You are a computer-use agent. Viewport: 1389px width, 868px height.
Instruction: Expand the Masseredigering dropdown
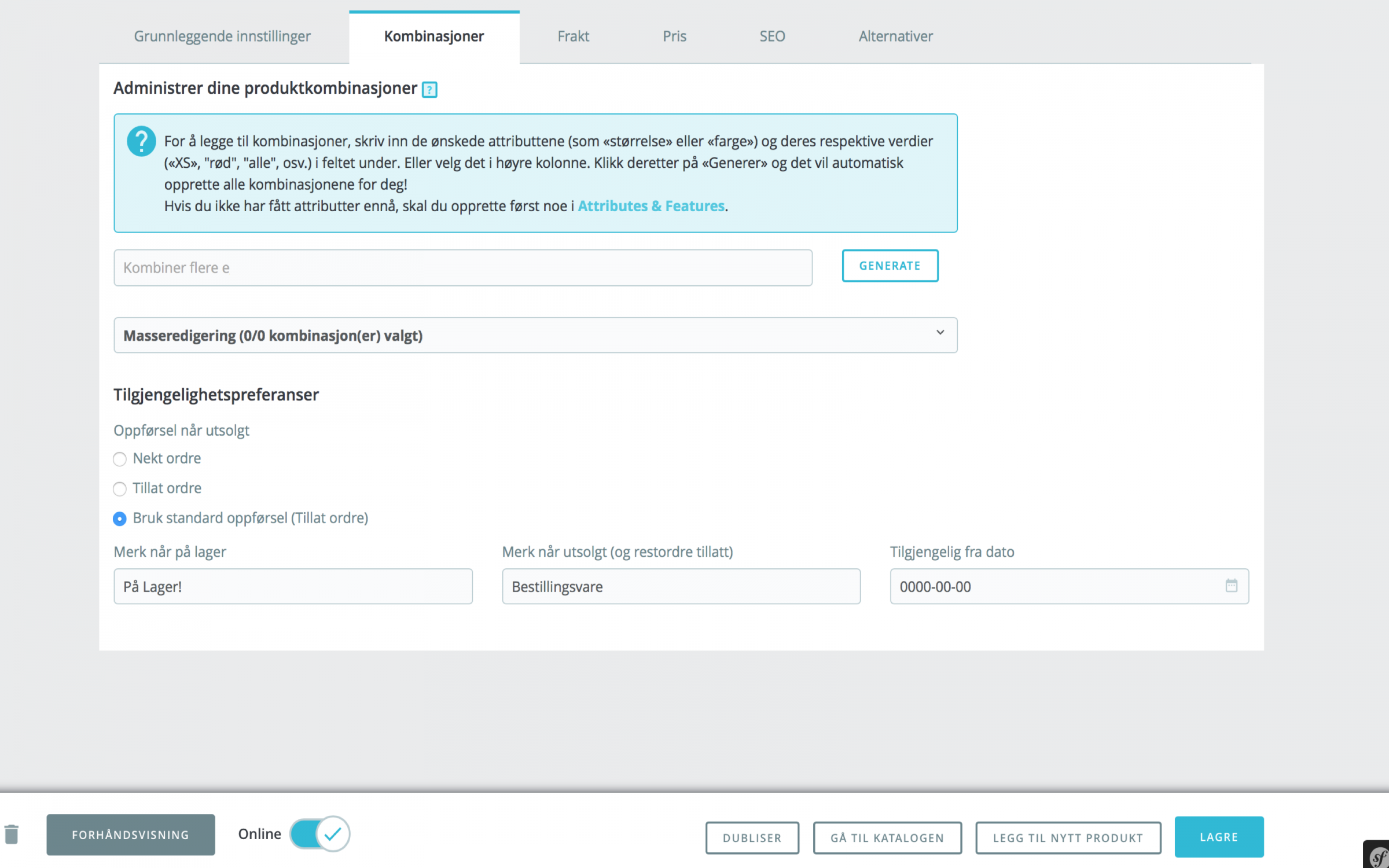click(535, 335)
